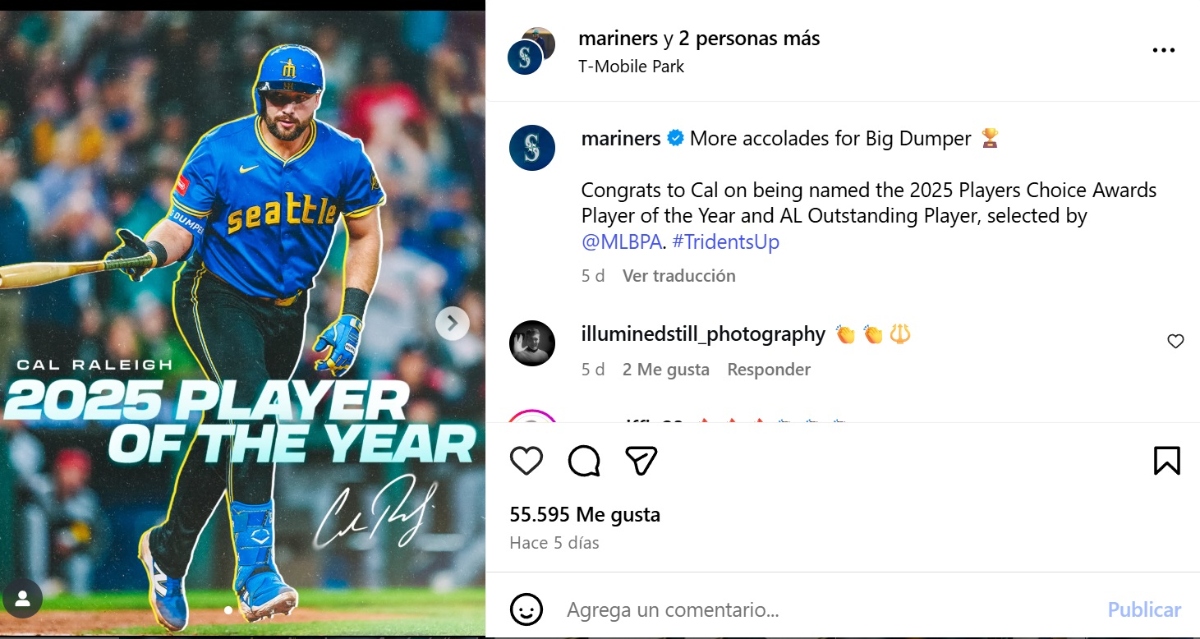View illuminedstill_photography's profile picture
The image size is (1200, 639).
(x=532, y=343)
